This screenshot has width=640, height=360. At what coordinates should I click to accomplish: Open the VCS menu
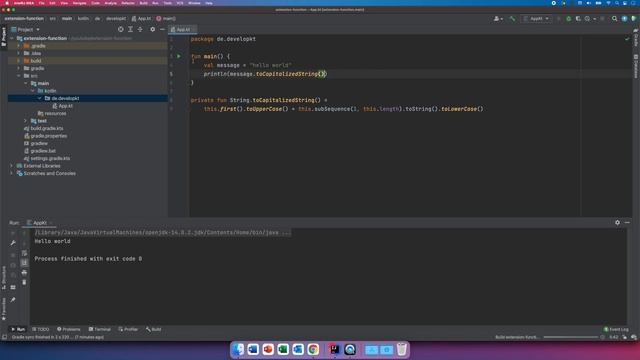(x=180, y=3)
